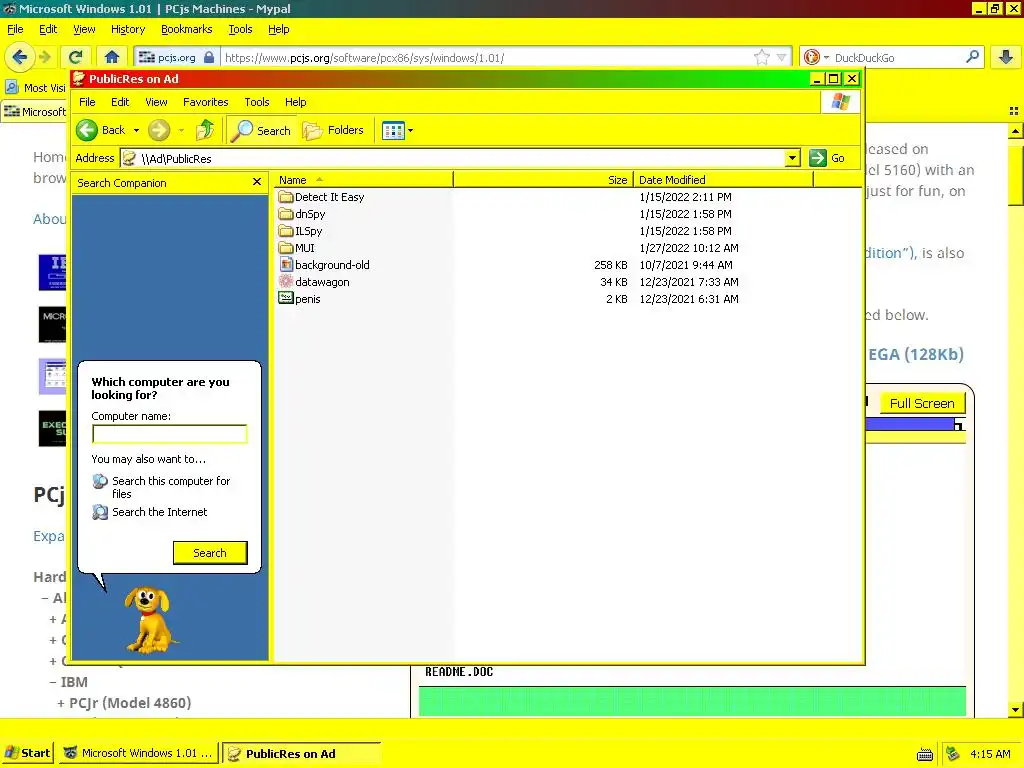Click the Back arrow in Explorer toolbar
Screen dimensions: 1024x768
[87, 130]
